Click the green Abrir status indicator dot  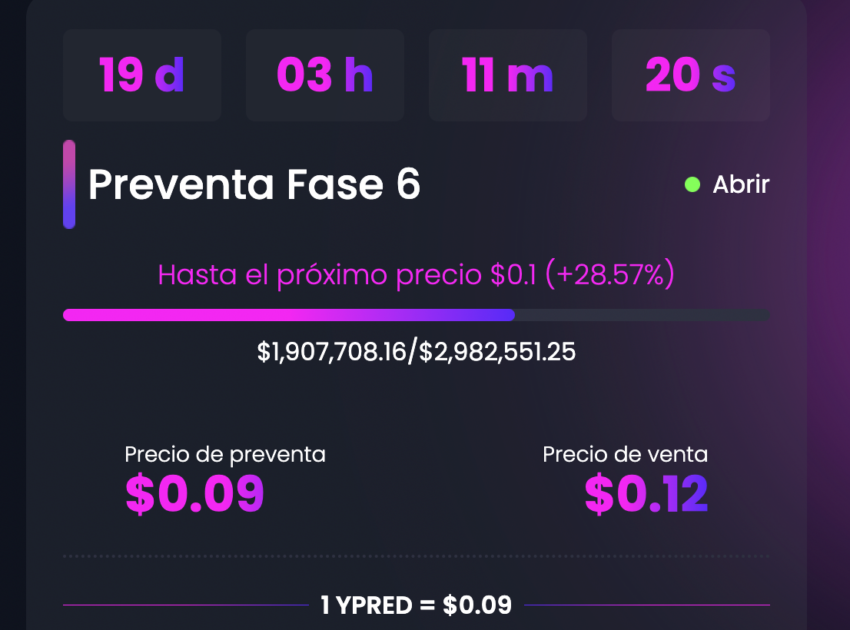pyautogui.click(x=694, y=184)
